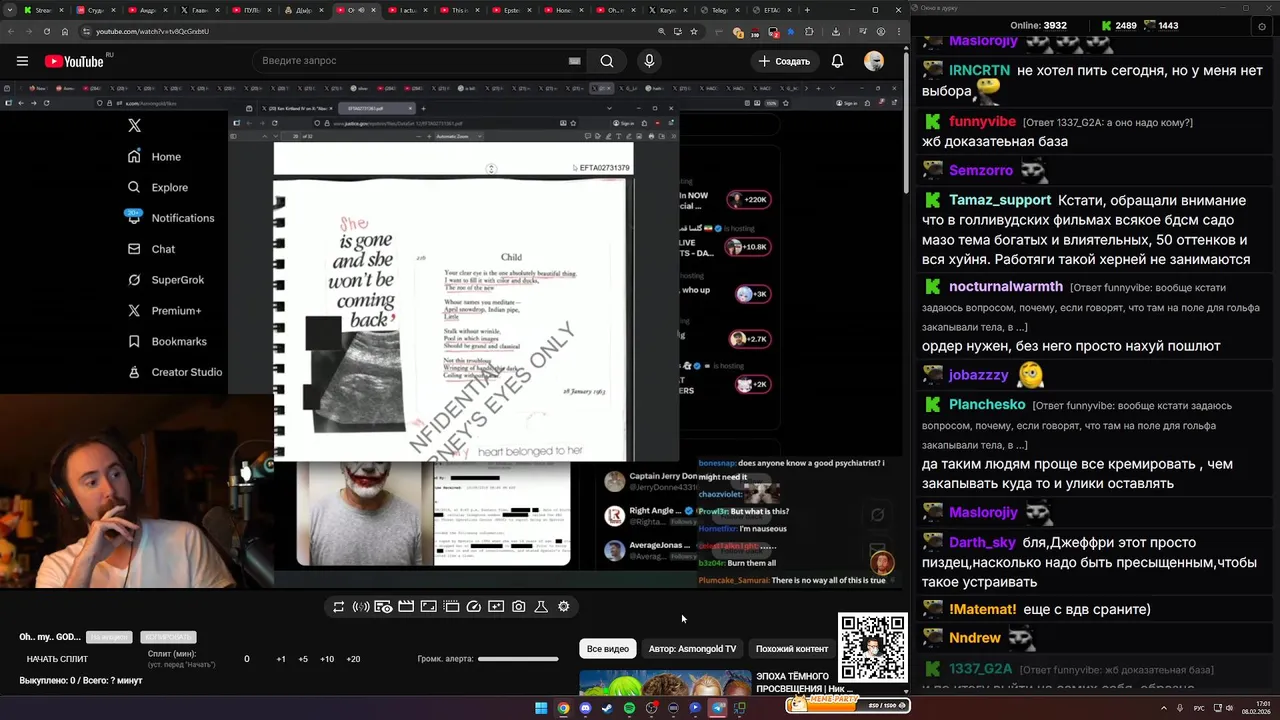Add +5 minutes to split
The height and width of the screenshot is (720, 1280).
click(303, 660)
